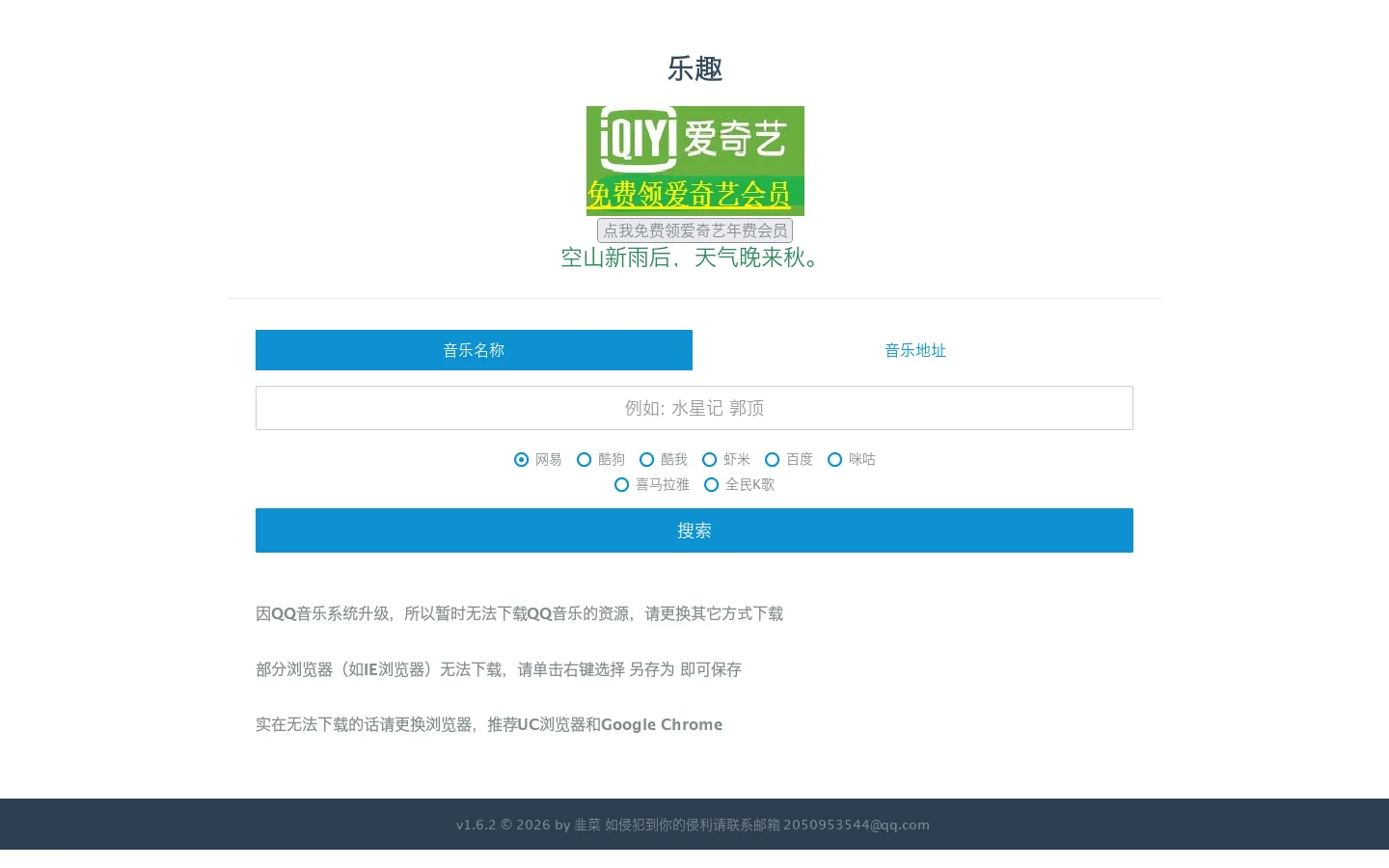Click the 乐趣 site title
Viewport: 1389px width, 868px height.
tap(694, 68)
